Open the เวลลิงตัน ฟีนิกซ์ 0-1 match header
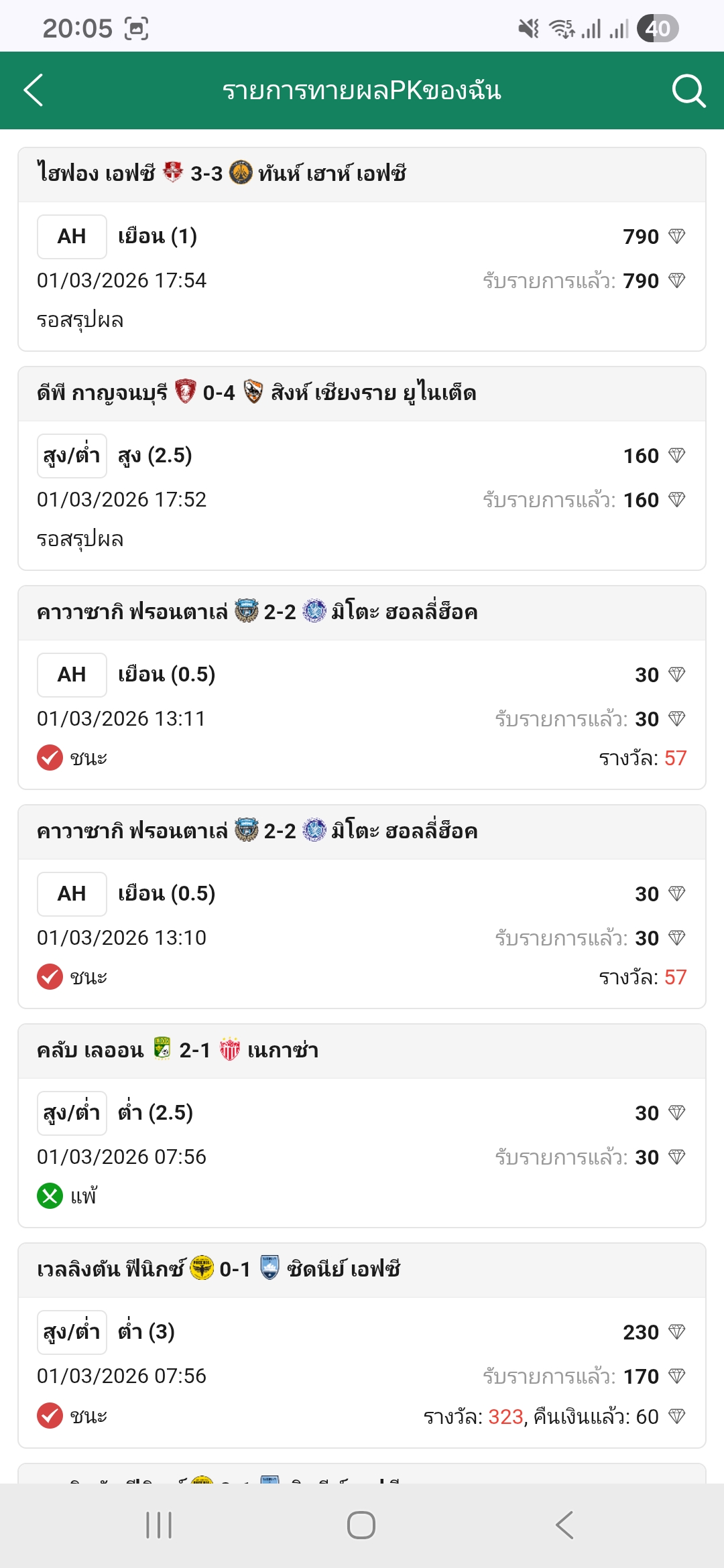Viewport: 724px width, 1568px height. pyautogui.click(x=362, y=1270)
